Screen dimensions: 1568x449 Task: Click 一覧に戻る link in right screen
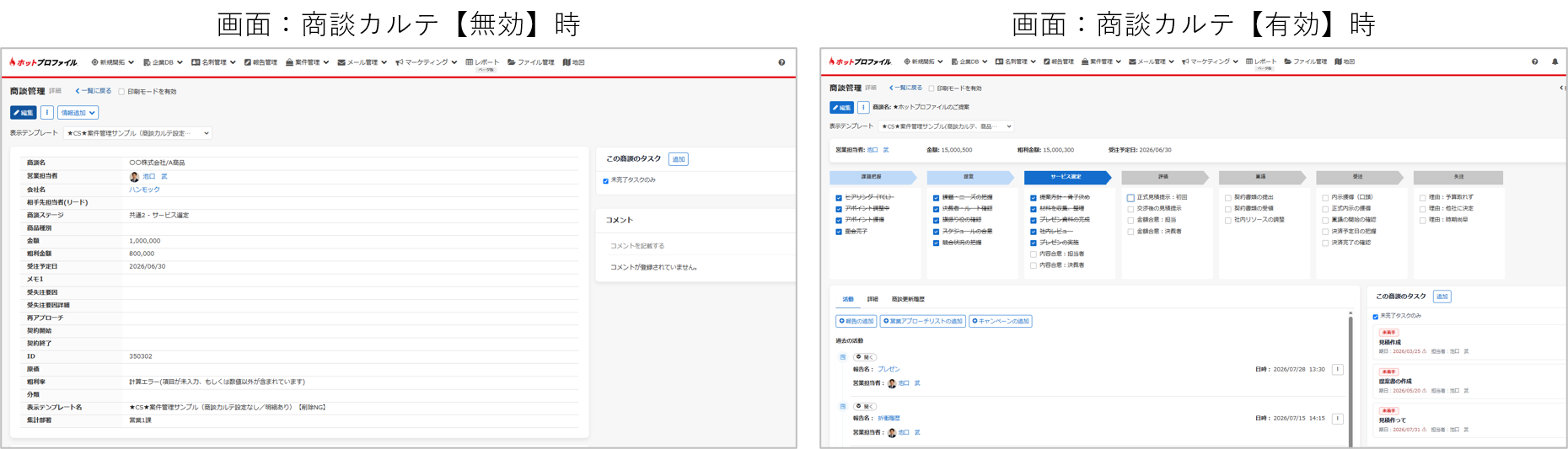[905, 88]
